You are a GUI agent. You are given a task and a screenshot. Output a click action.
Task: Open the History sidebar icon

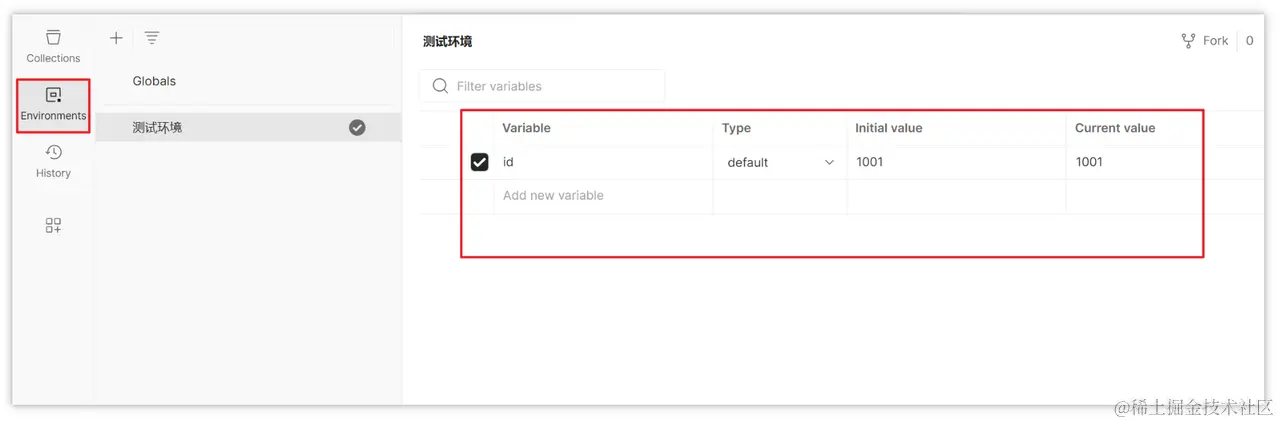53,152
